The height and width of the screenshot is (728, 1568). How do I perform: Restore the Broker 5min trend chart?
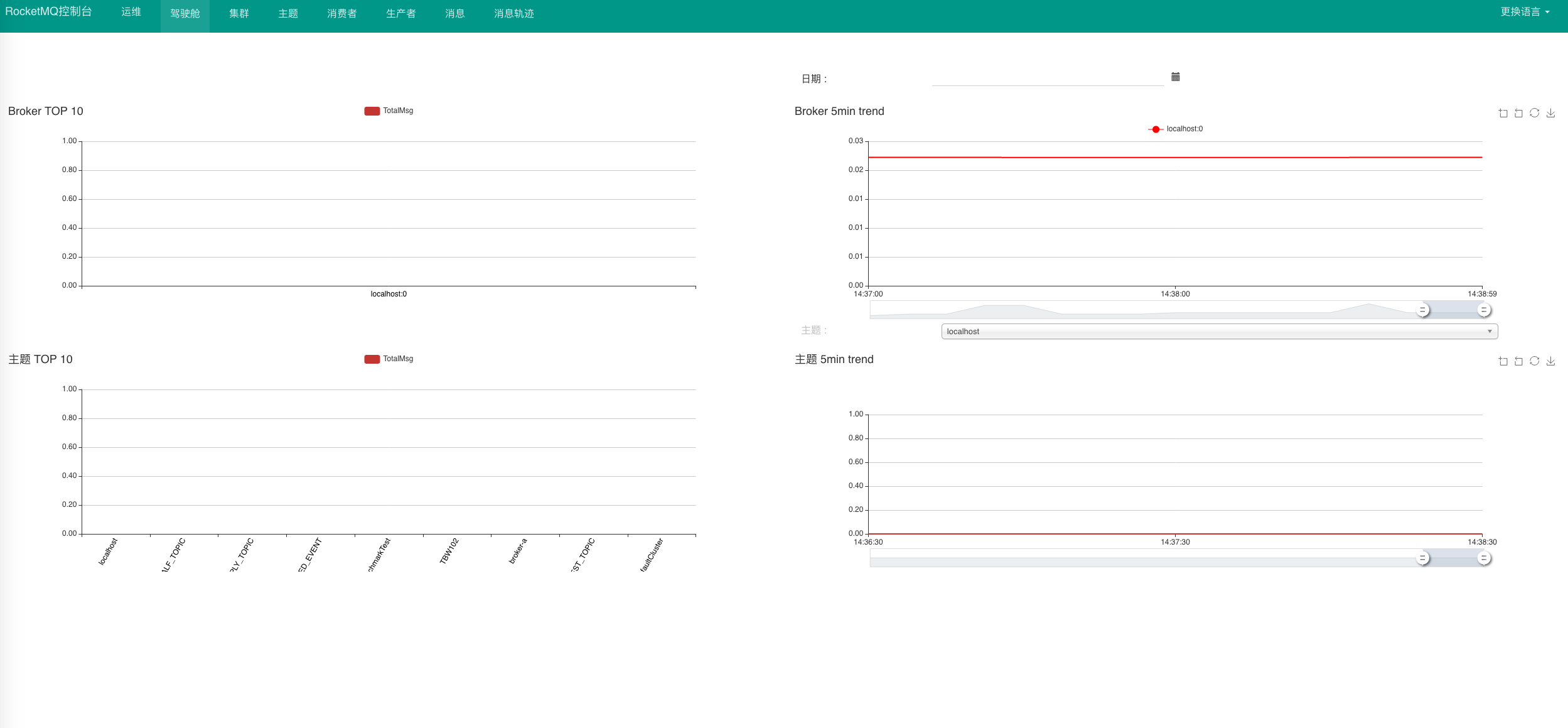(x=1534, y=113)
